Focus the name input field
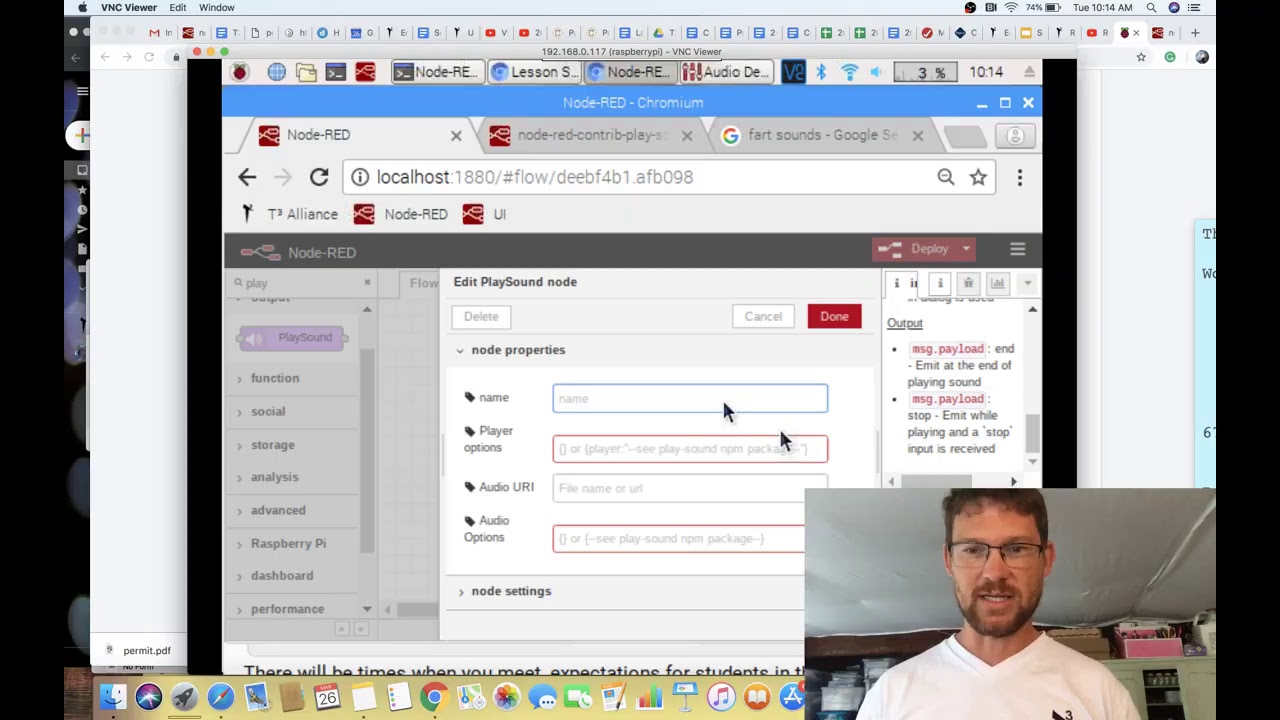 [x=690, y=398]
